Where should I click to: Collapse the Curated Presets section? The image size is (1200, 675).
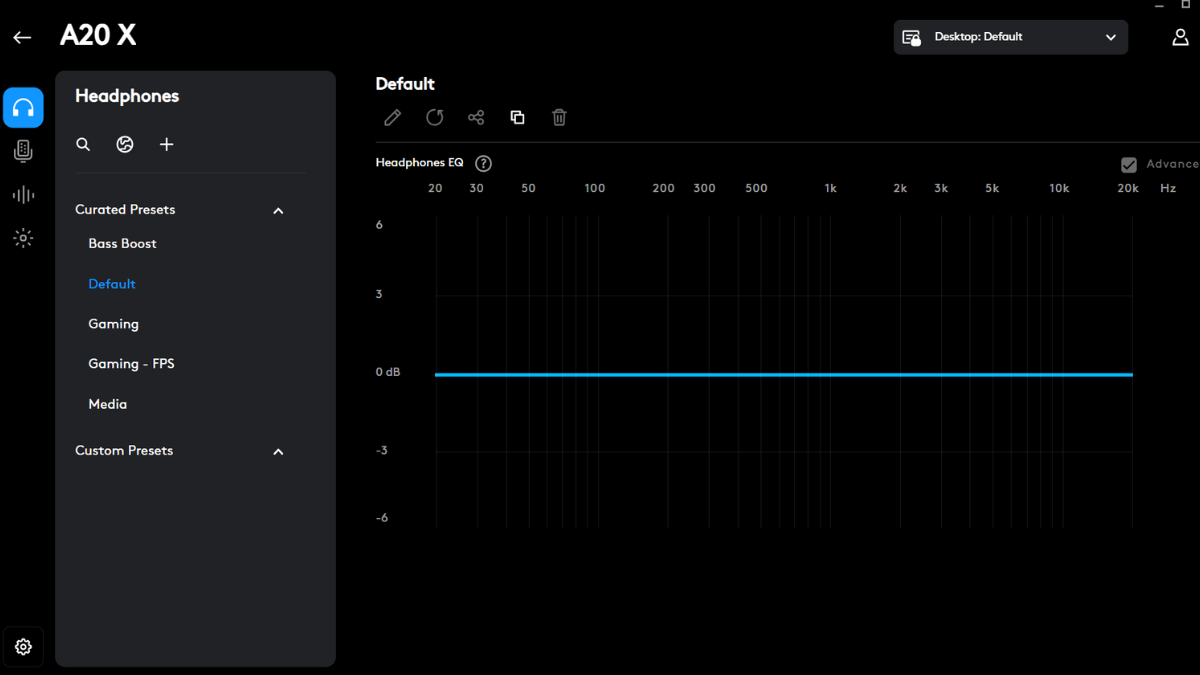(278, 211)
